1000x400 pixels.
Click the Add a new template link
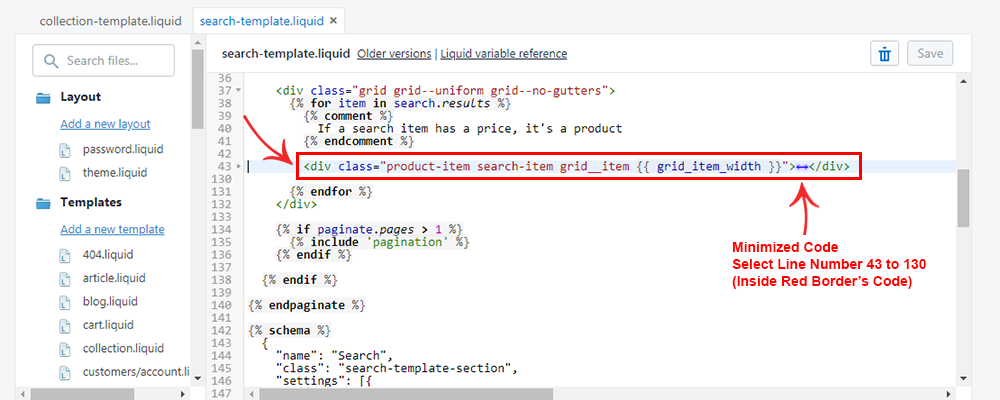tap(112, 229)
